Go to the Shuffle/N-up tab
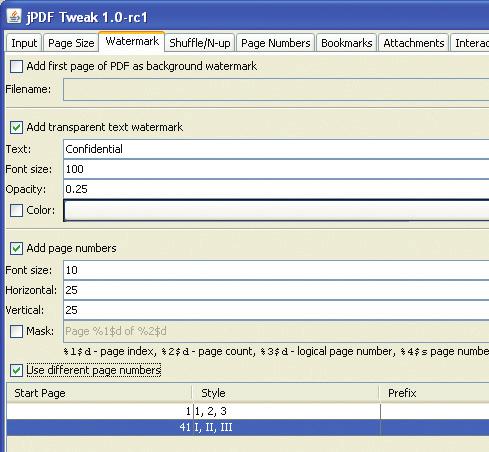The width and height of the screenshot is (489, 452). click(200, 43)
